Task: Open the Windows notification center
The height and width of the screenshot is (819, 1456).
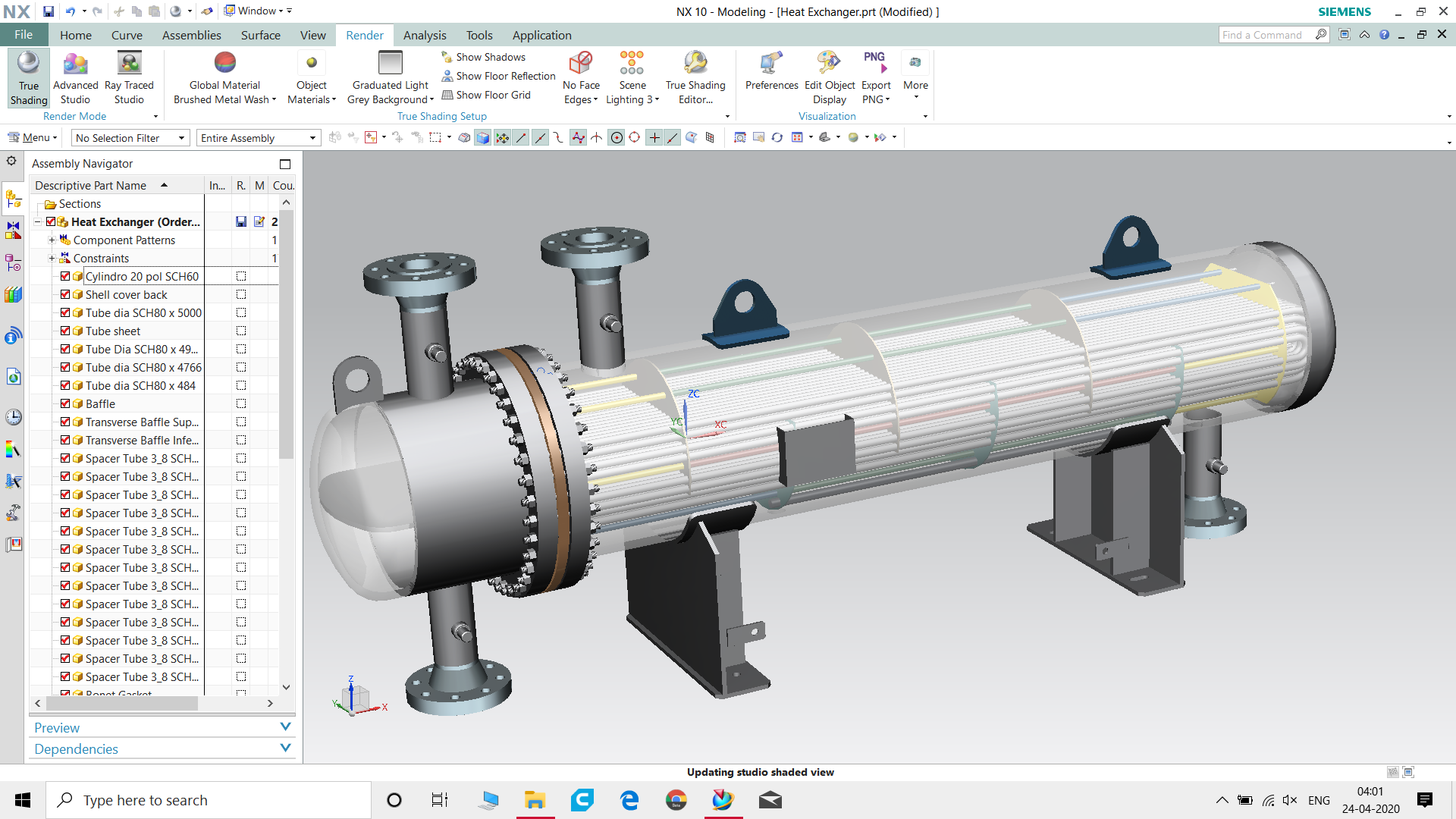Action: (1425, 800)
